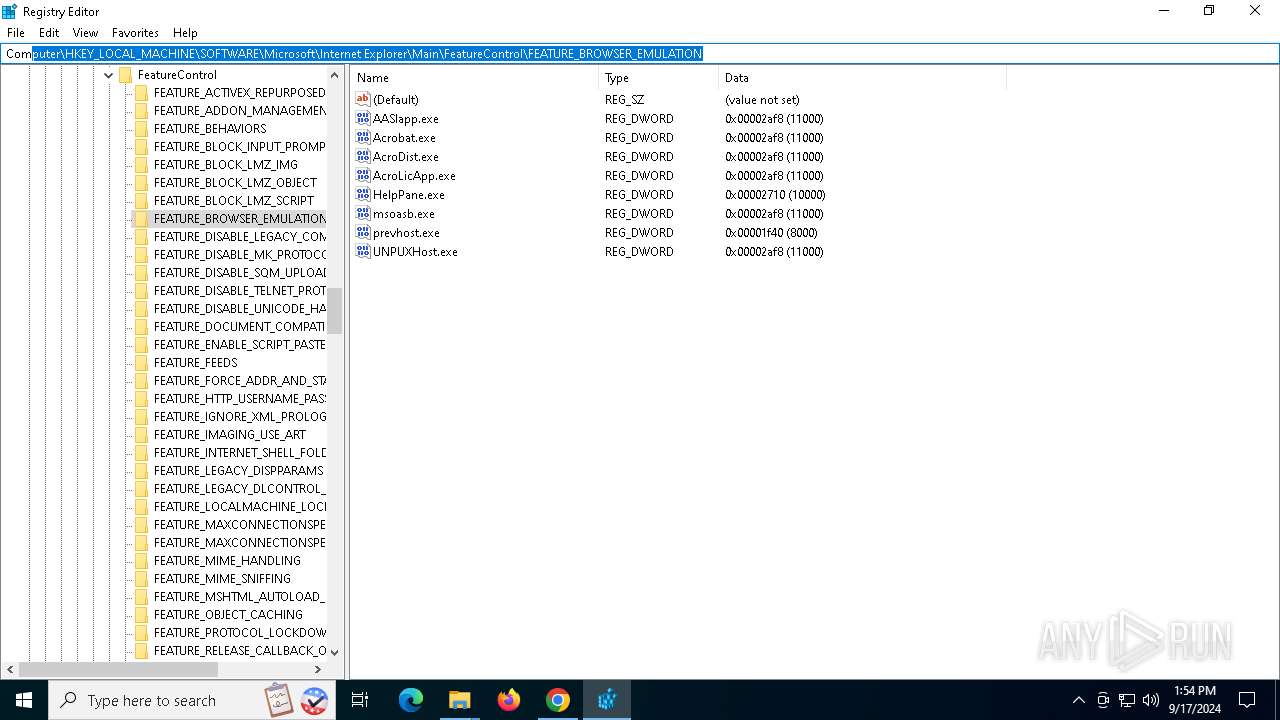Image resolution: width=1280 pixels, height=720 pixels.
Task: Click the AcroLicApp.exe DWORD value icon
Action: click(x=363, y=175)
